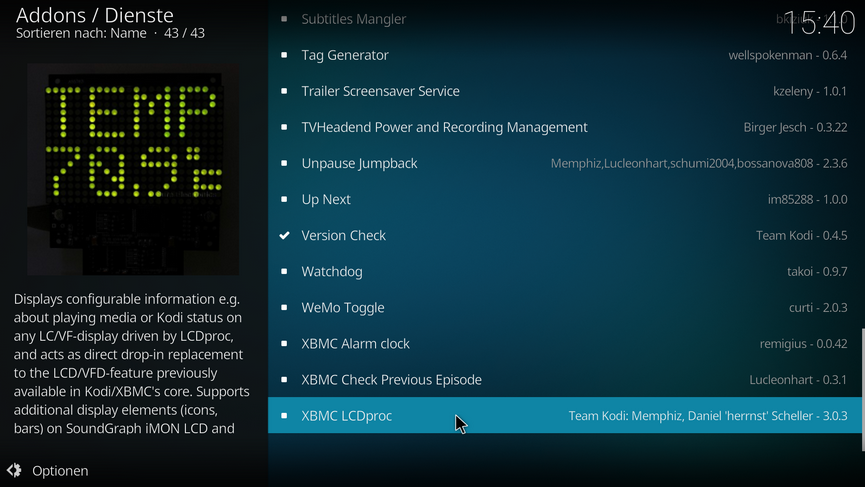
Task: Select the Subtitles Mangler addon
Action: [x=565, y=19]
